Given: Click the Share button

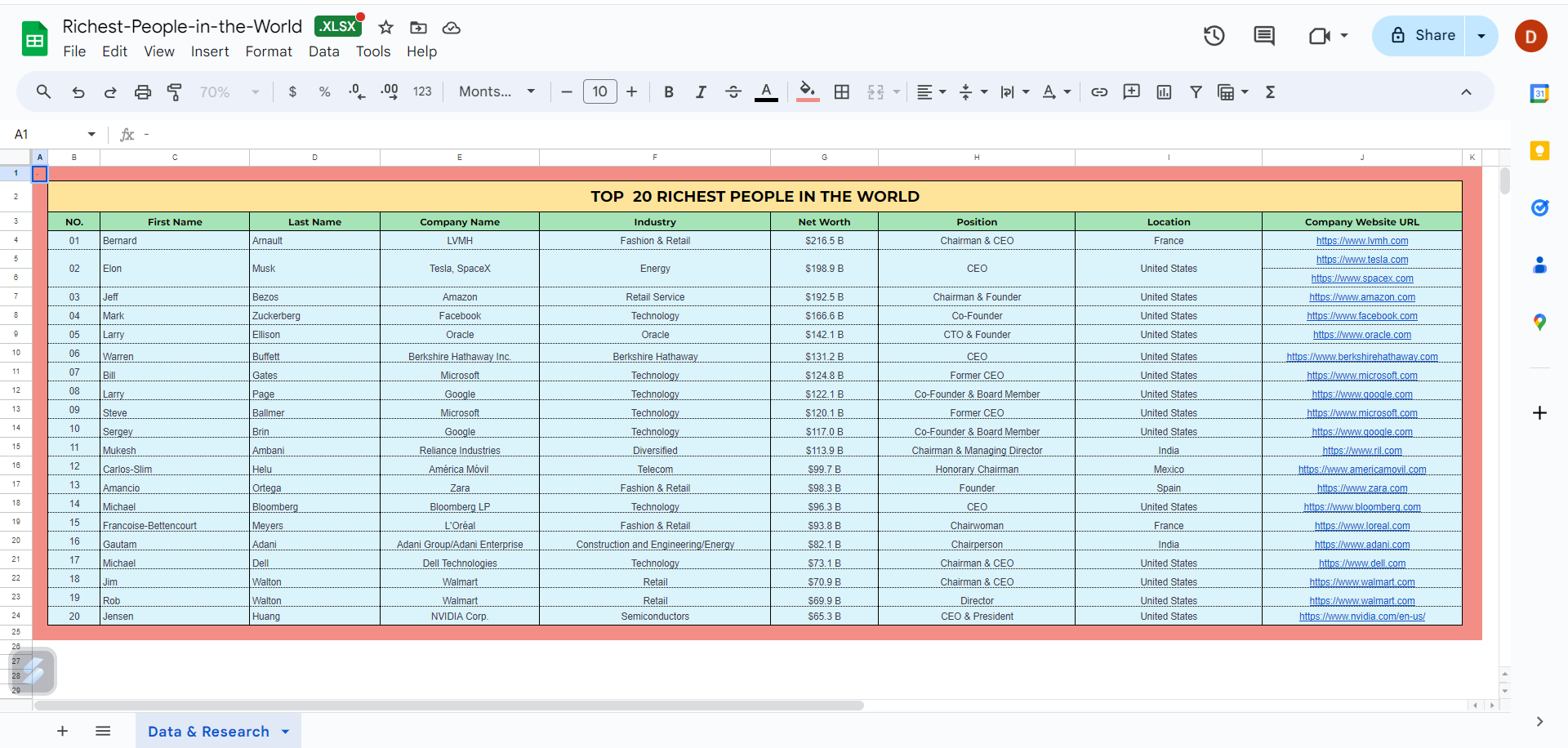Looking at the screenshot, I should coord(1419,36).
